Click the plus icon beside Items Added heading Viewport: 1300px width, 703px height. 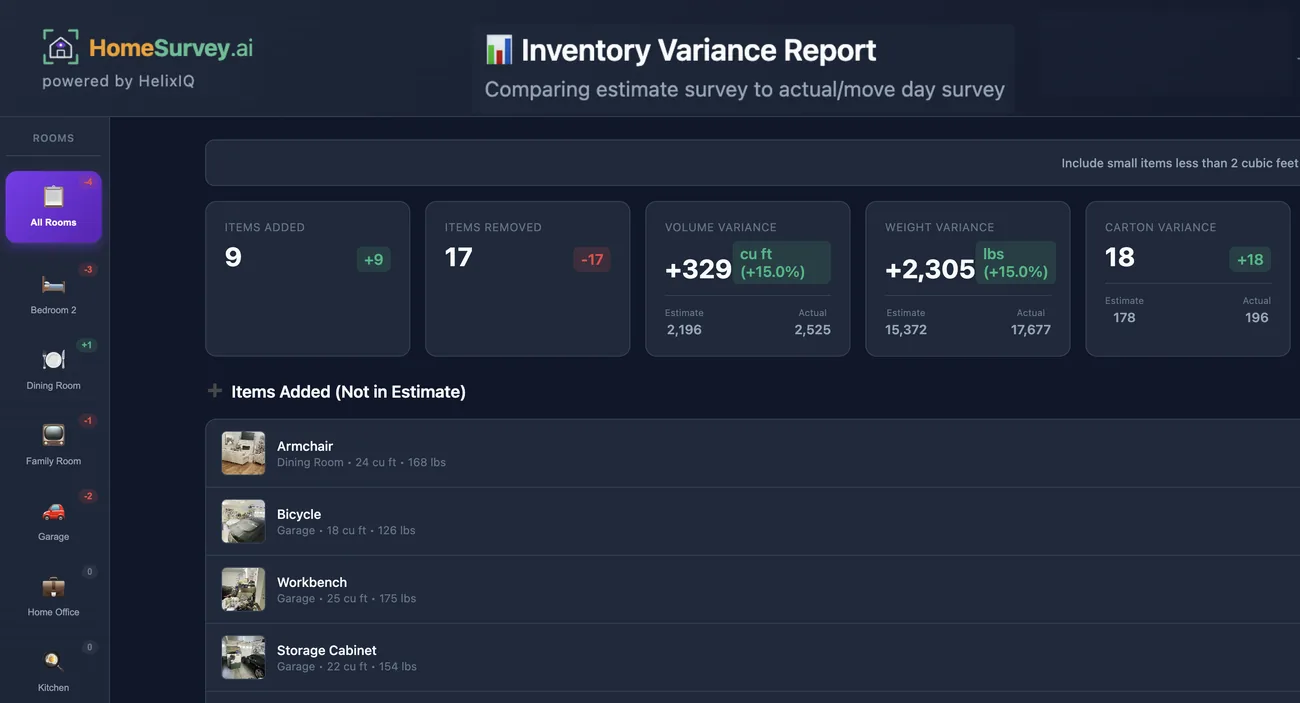coord(215,391)
